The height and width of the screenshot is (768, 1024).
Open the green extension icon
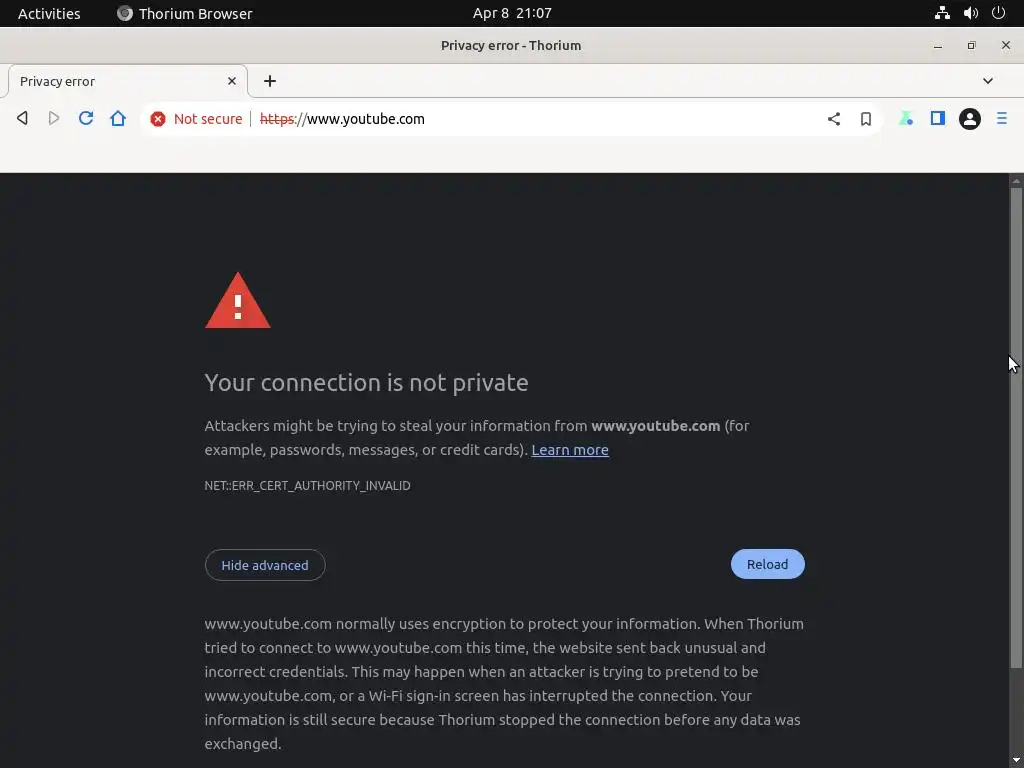(x=906, y=119)
